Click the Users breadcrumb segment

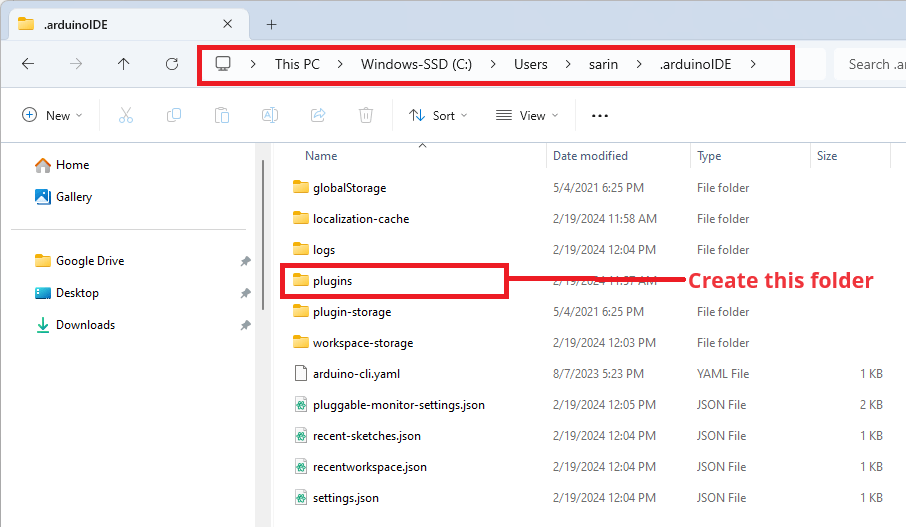point(531,64)
